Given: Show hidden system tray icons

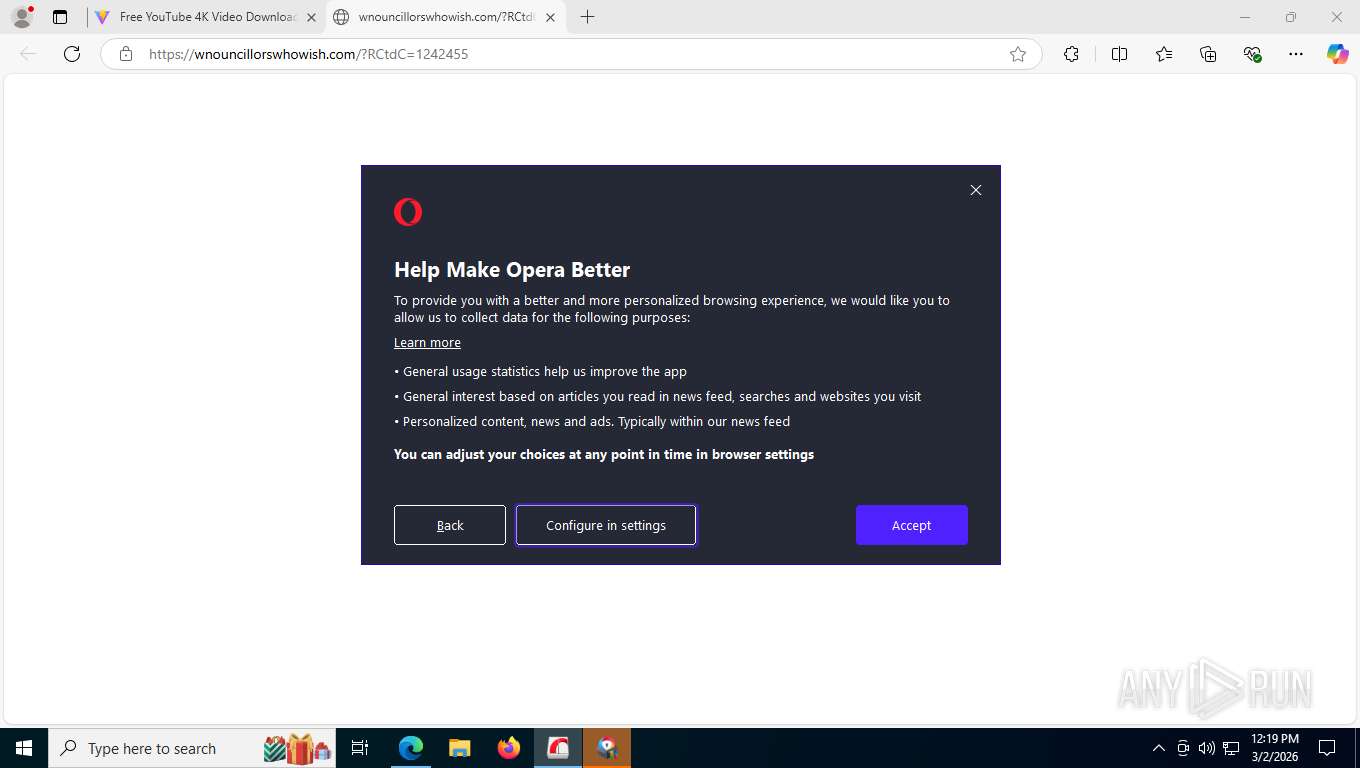Looking at the screenshot, I should [x=1159, y=748].
